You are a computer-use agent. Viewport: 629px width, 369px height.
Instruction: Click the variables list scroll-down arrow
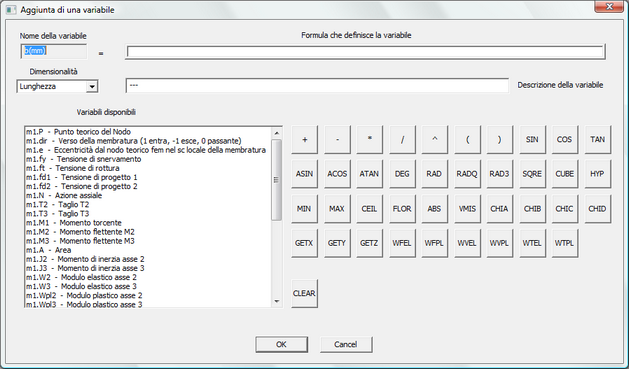click(x=276, y=301)
